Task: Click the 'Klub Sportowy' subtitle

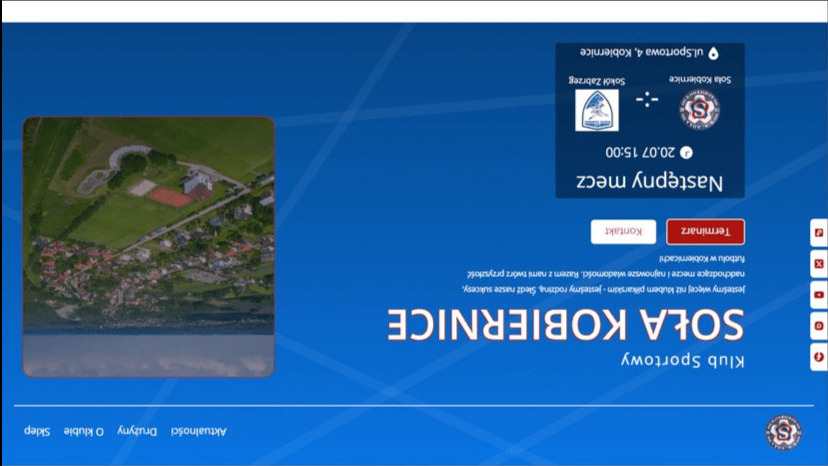Action: tap(683, 360)
